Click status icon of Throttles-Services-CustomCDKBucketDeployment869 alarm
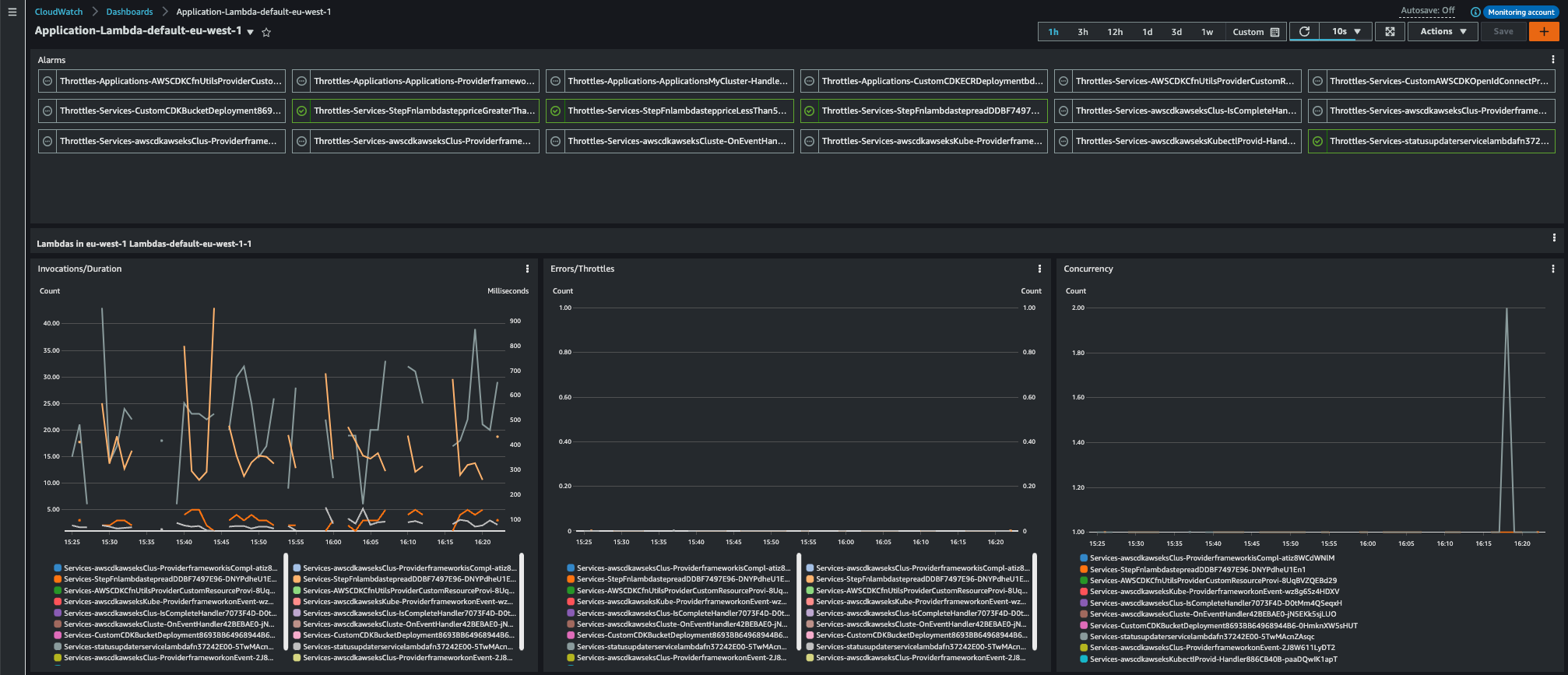Screen dimensions: 1568x675 tap(47, 111)
